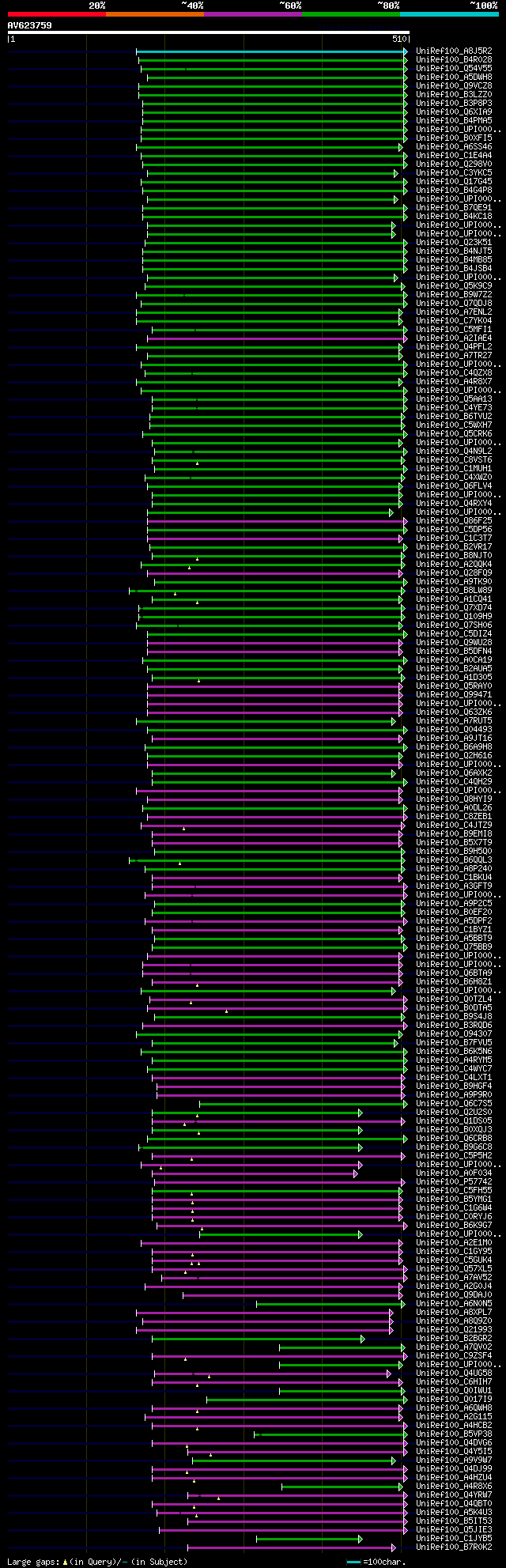Select hit UniRef100_B6K9G7
Image resolution: width=506 pixels, height=1568 pixels.
[455, 1225]
